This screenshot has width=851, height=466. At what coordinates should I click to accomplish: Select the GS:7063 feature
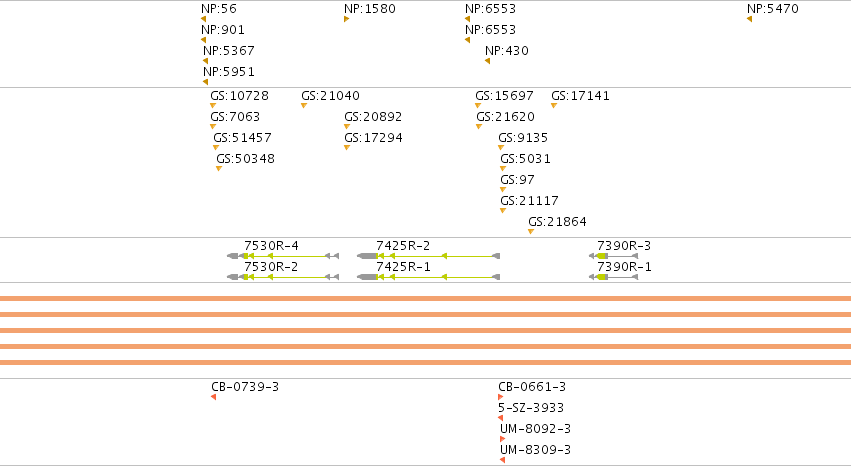pyautogui.click(x=235, y=117)
